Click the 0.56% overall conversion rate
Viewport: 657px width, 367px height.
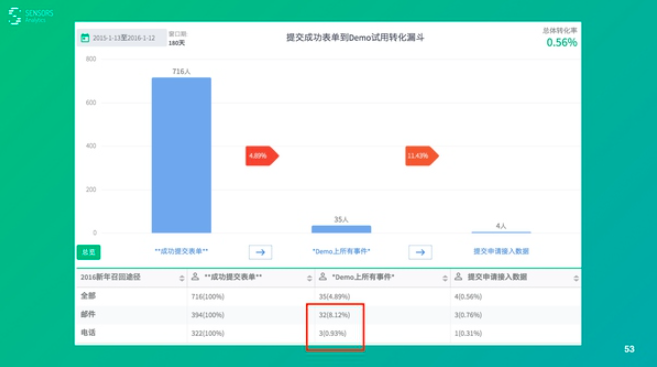click(561, 42)
